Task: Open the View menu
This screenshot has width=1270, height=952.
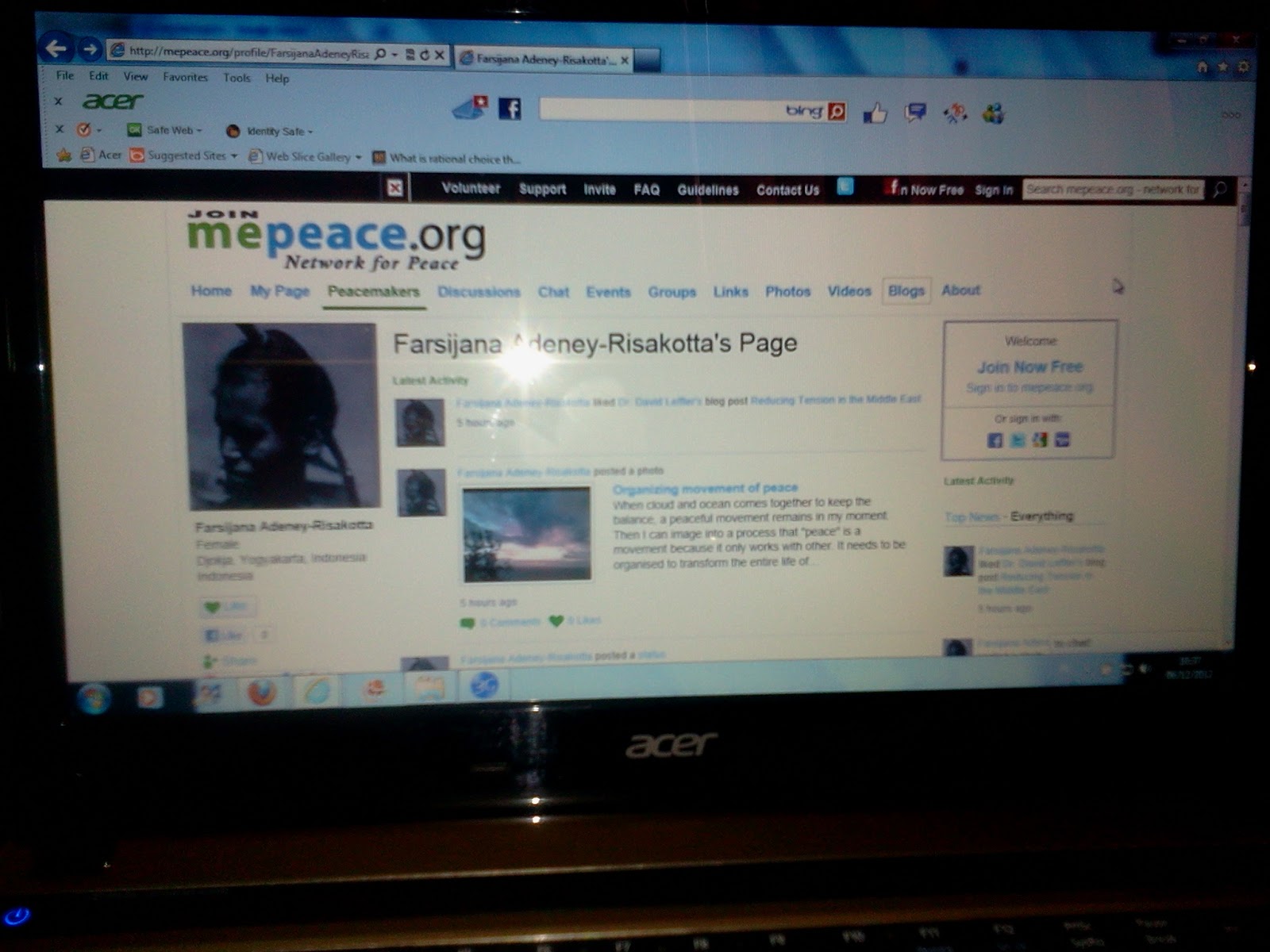Action: (136, 76)
